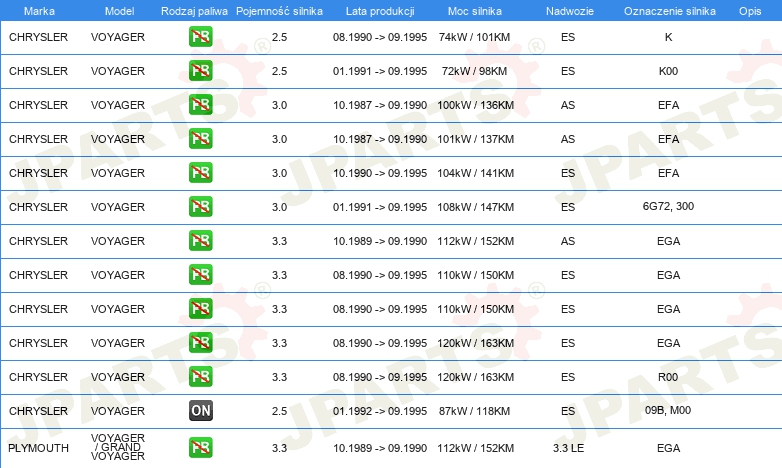The width and height of the screenshot is (782, 468).
Task: Click the engine code K cell
Action: (668, 37)
